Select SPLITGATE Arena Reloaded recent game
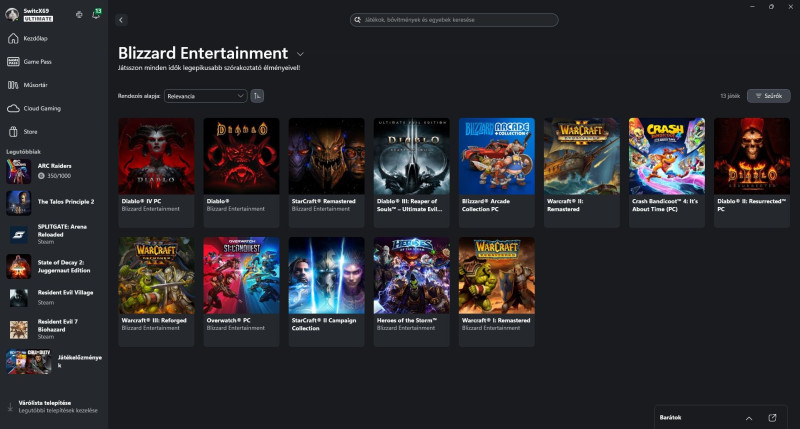The image size is (800, 429). point(54,235)
